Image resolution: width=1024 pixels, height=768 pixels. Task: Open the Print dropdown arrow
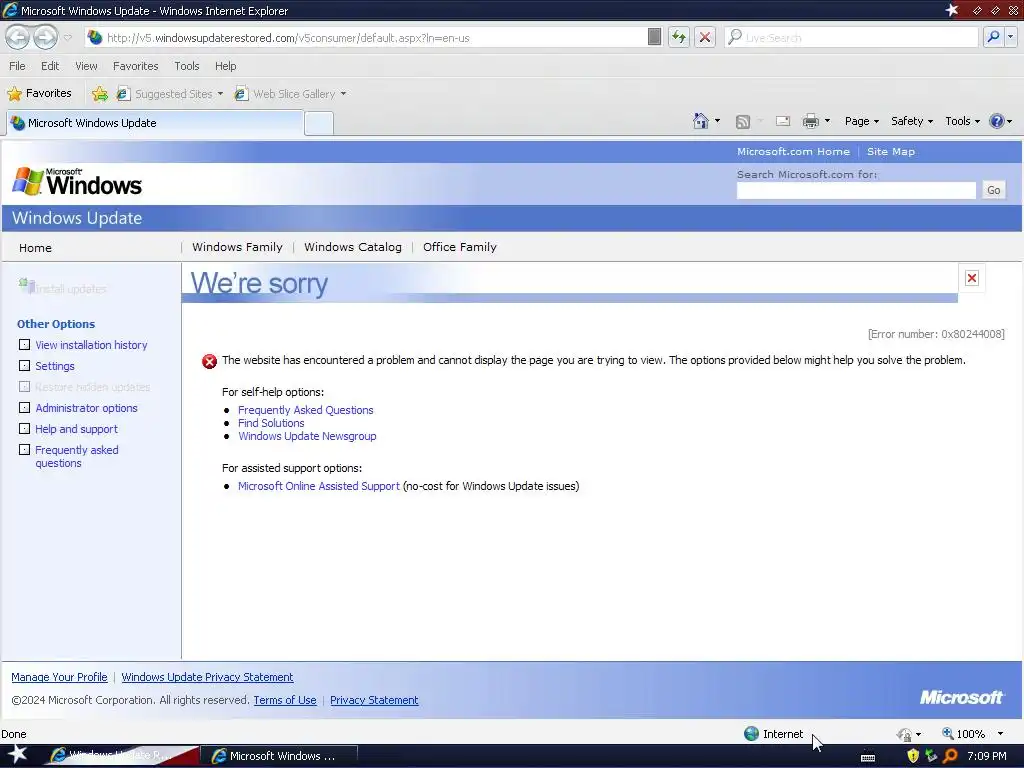coord(827,121)
